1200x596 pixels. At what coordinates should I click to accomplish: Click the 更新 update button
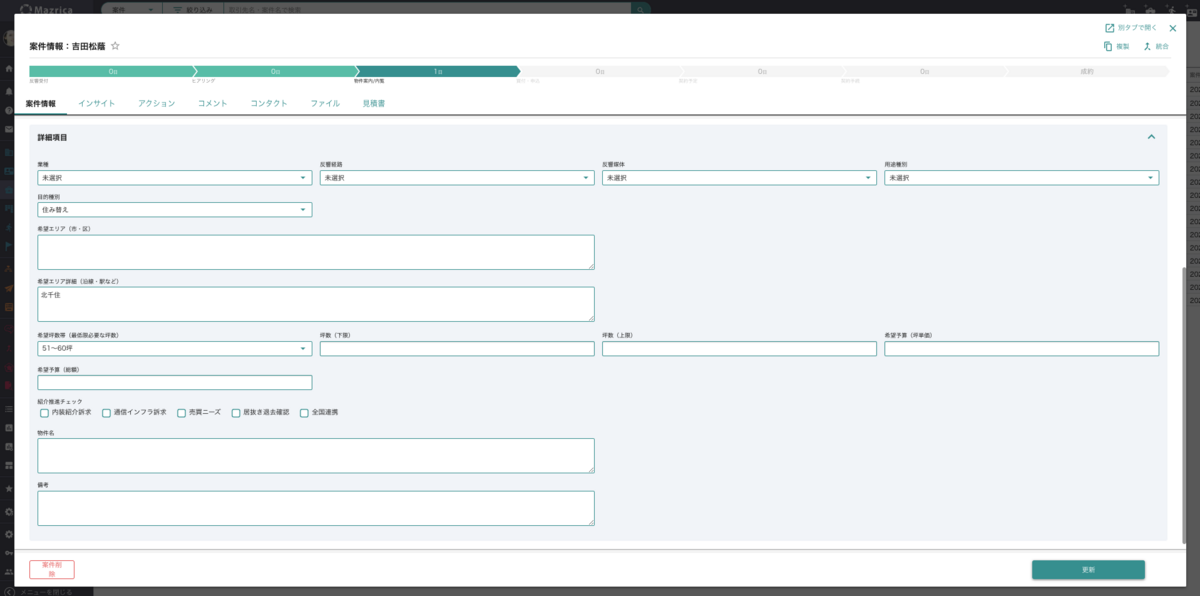1088,569
